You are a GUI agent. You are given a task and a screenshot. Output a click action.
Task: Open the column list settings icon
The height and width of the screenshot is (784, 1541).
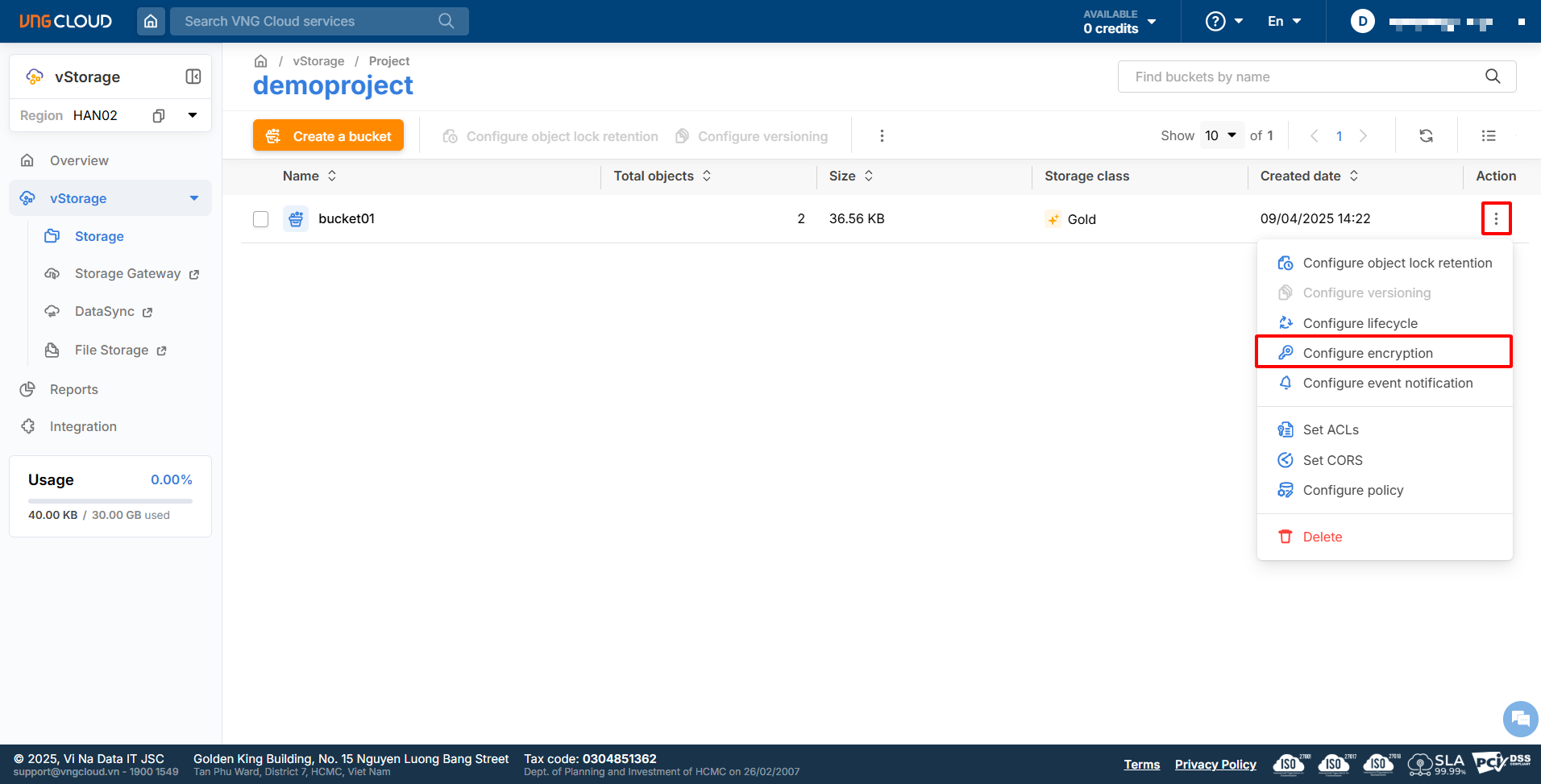1488,136
